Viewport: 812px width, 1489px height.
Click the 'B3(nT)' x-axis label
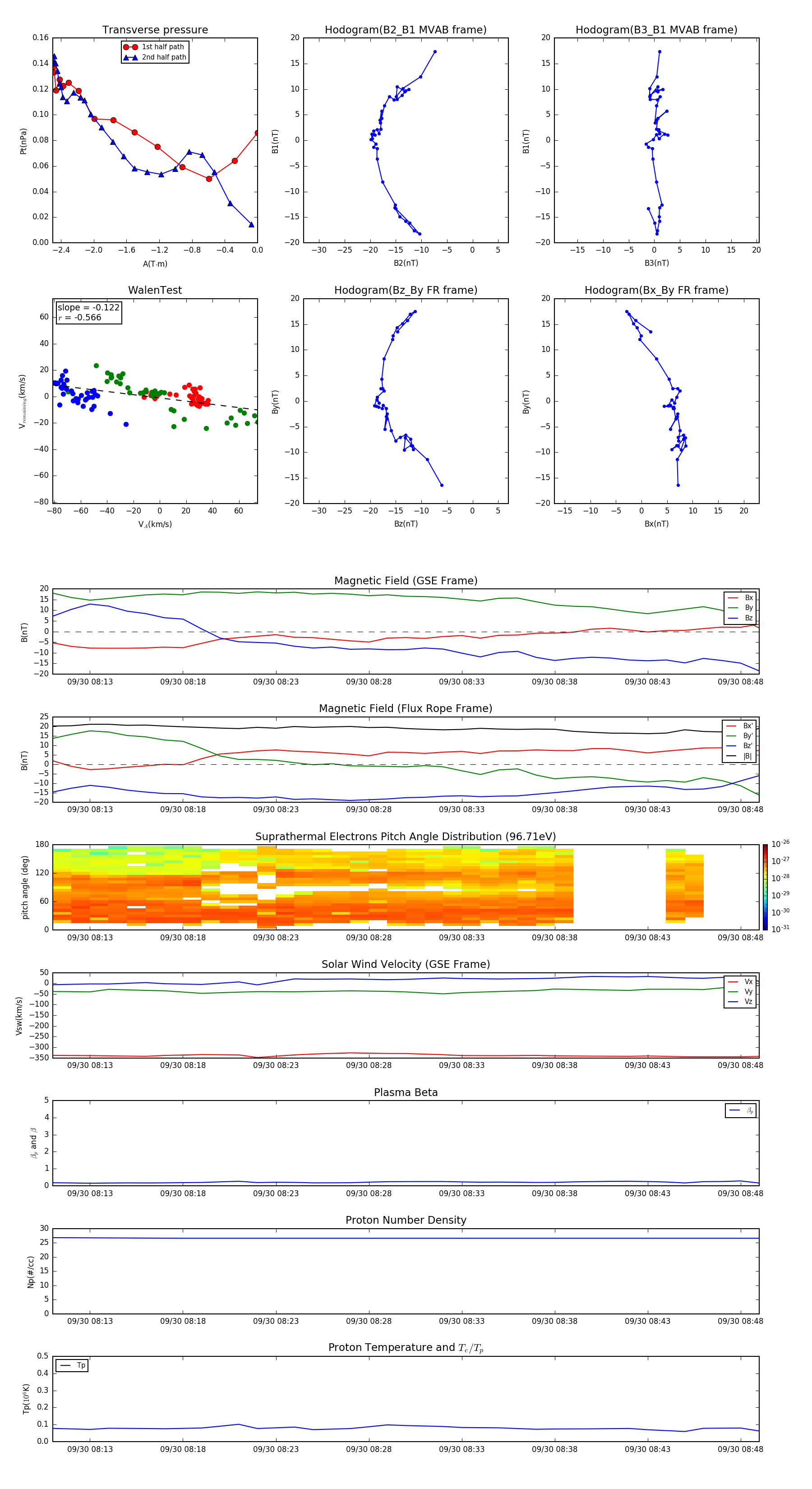click(x=656, y=263)
